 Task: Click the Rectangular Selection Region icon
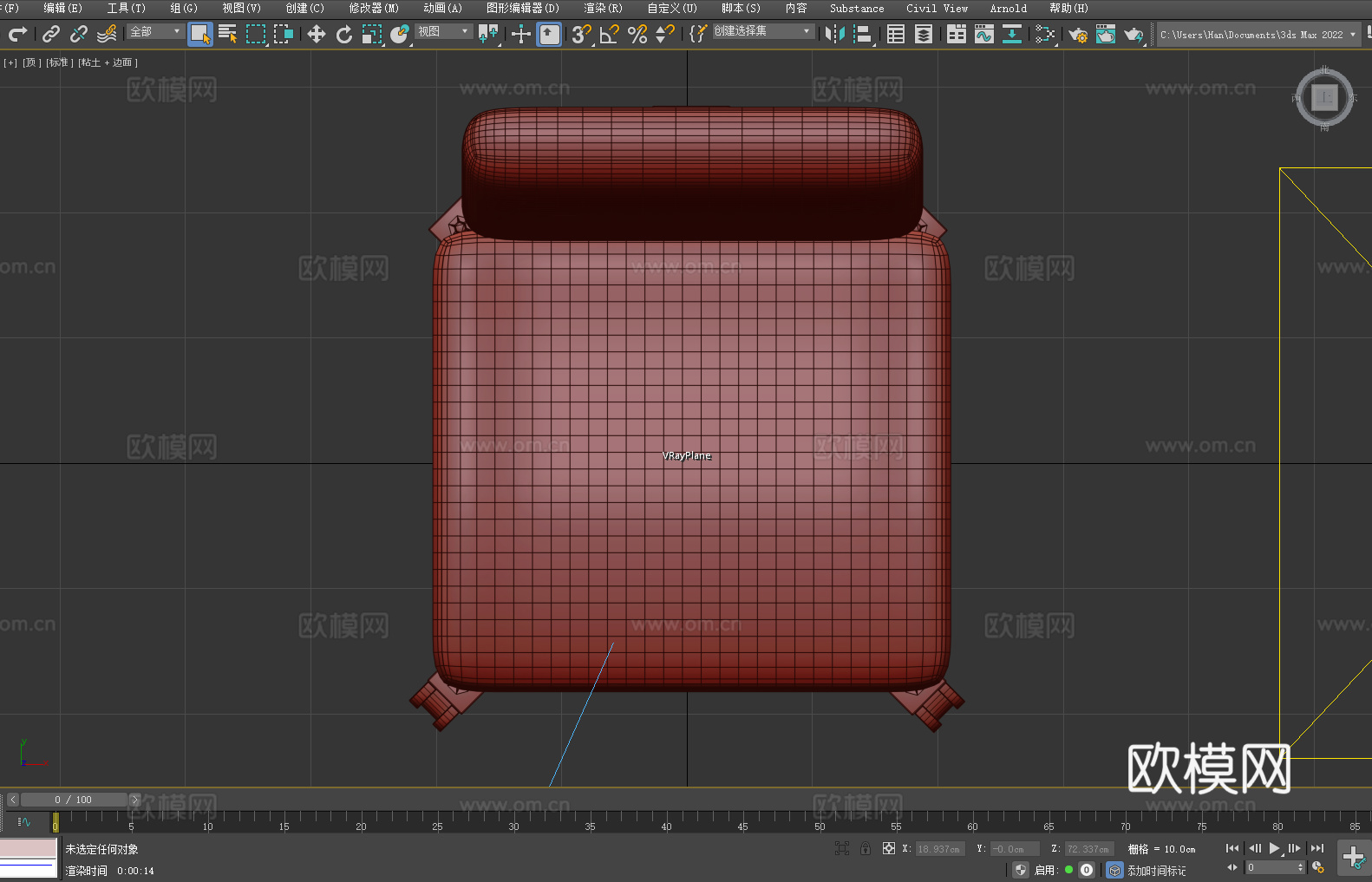[256, 34]
